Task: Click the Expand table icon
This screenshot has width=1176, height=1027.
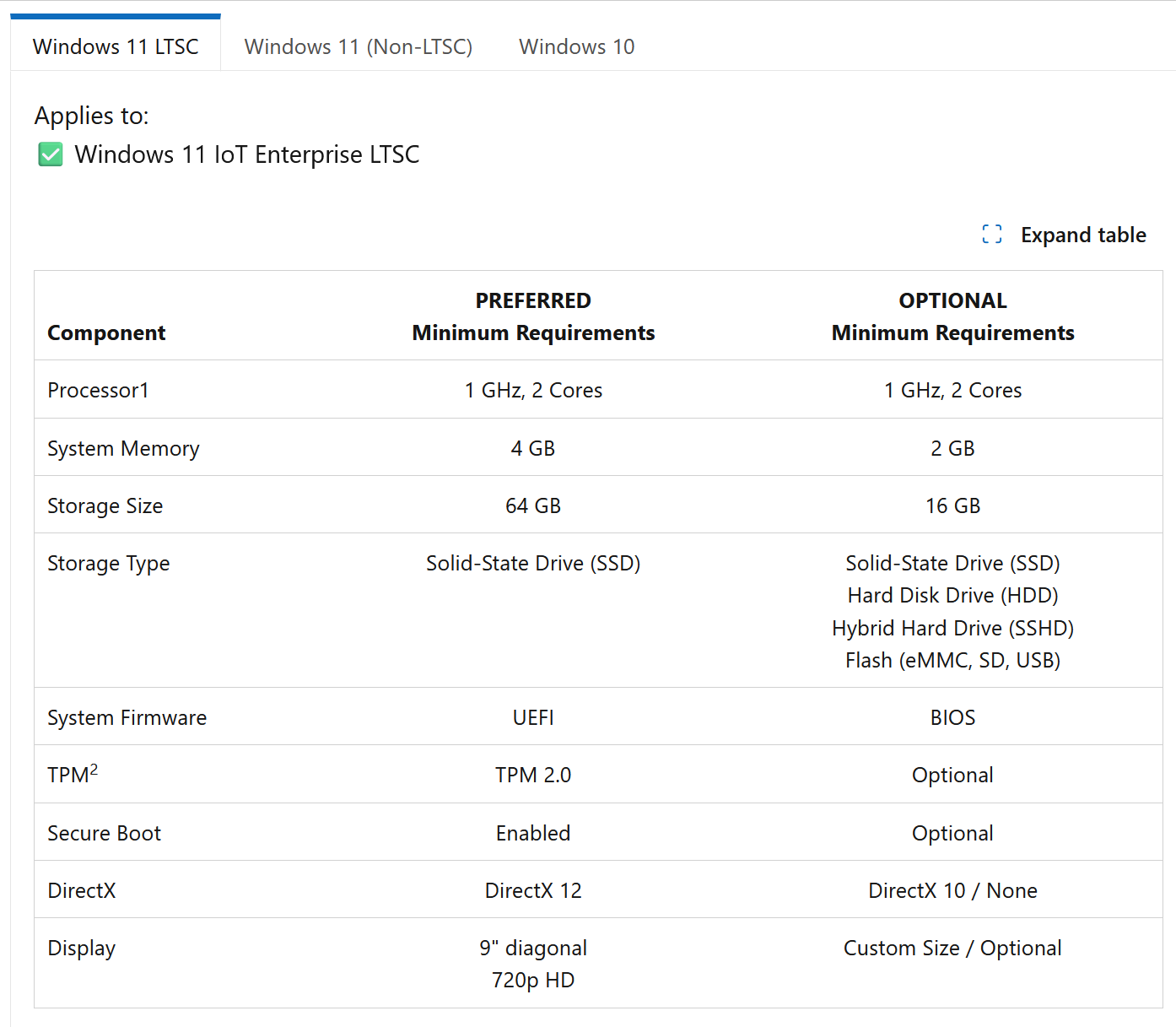Action: click(x=992, y=235)
